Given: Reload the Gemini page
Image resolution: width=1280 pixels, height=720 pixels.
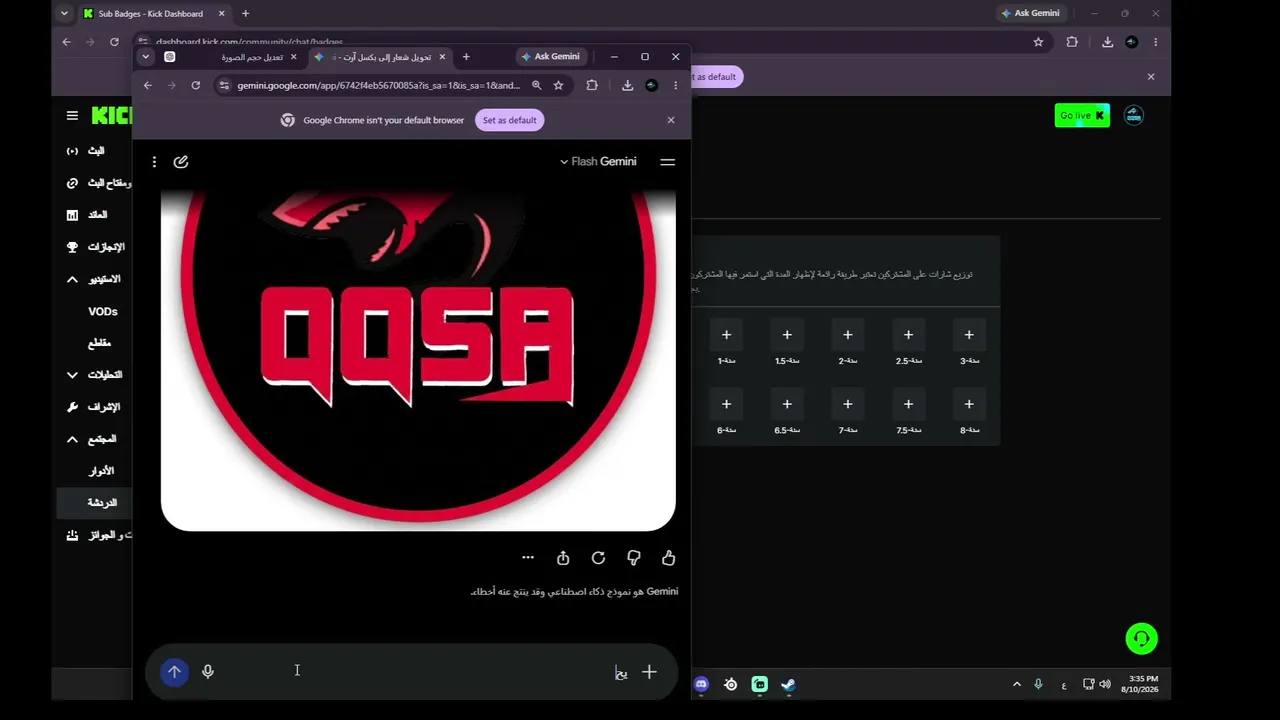Looking at the screenshot, I should pyautogui.click(x=196, y=86).
